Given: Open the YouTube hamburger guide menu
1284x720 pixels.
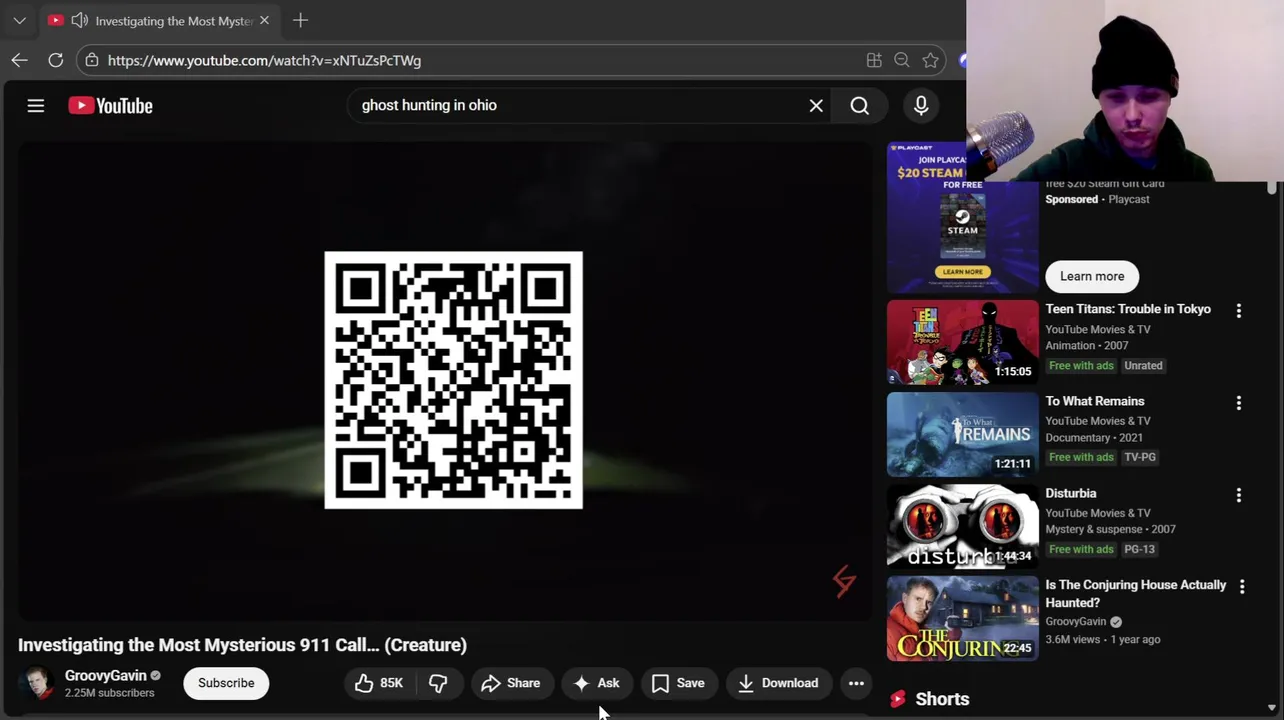Looking at the screenshot, I should pyautogui.click(x=36, y=105).
